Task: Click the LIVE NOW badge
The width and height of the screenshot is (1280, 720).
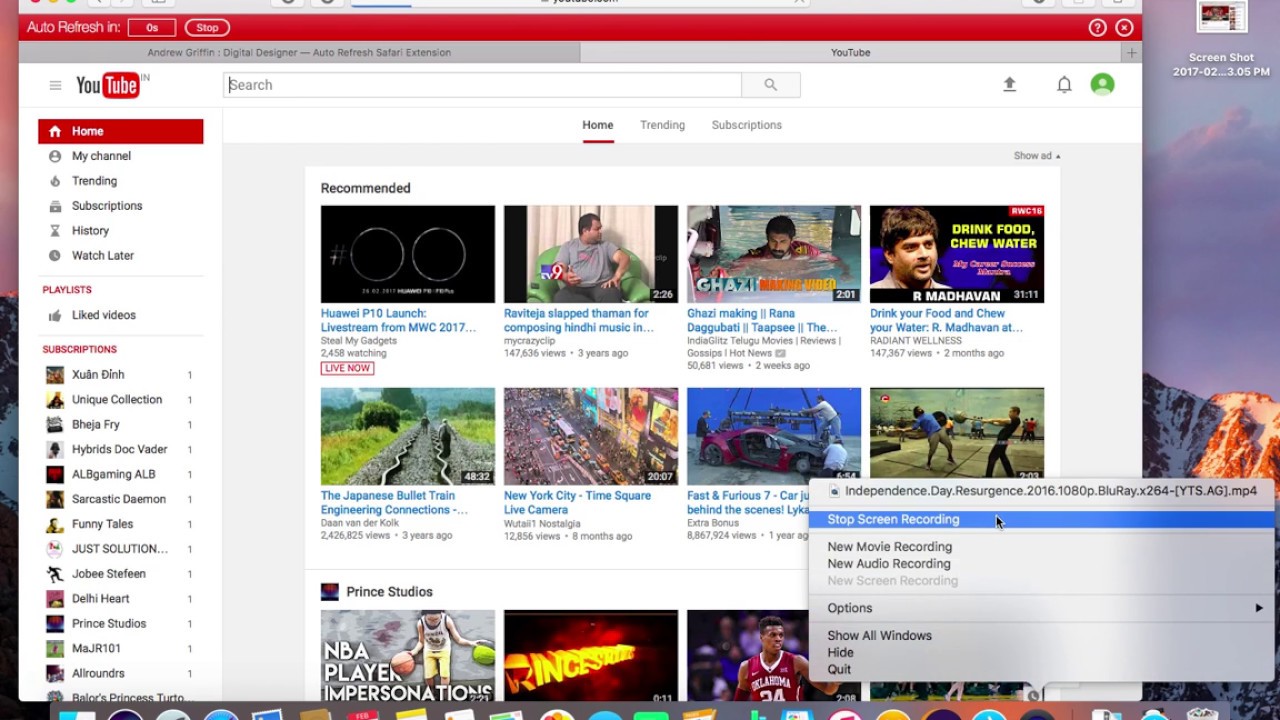Action: [x=347, y=368]
